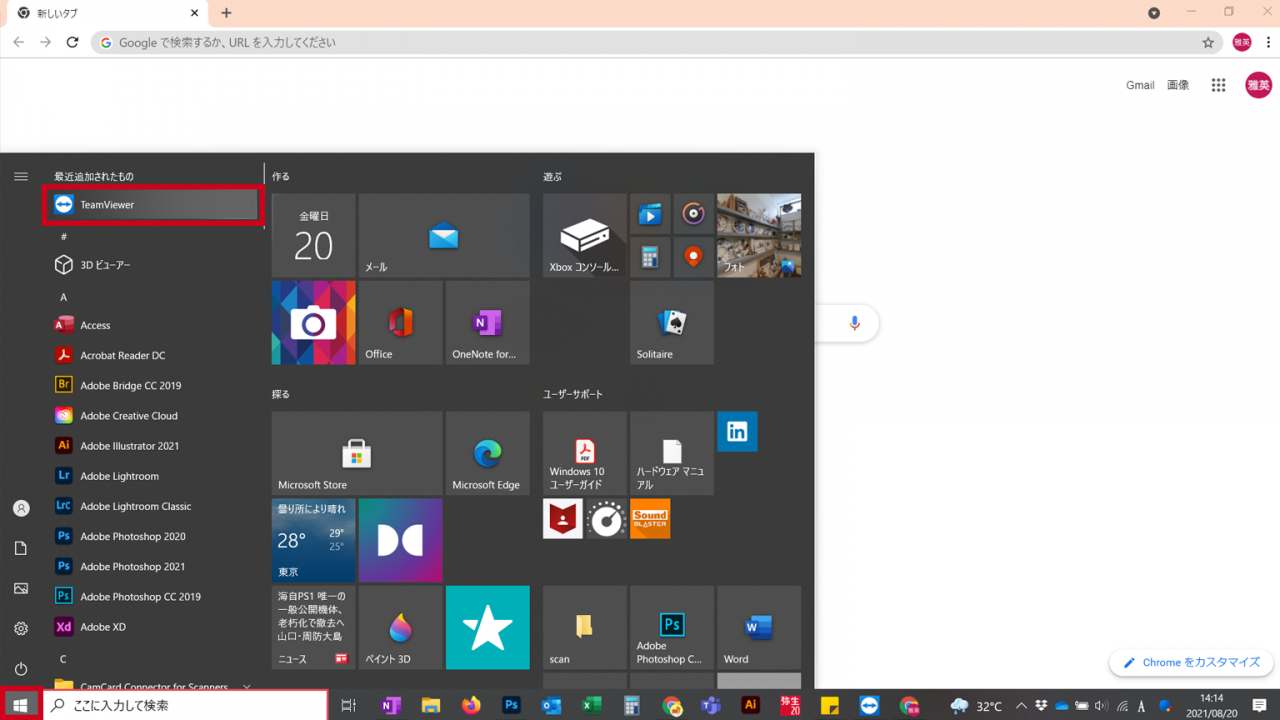Viewport: 1280px width, 720px height.
Task: Open Microsoft Teams from the taskbar
Action: (x=711, y=706)
